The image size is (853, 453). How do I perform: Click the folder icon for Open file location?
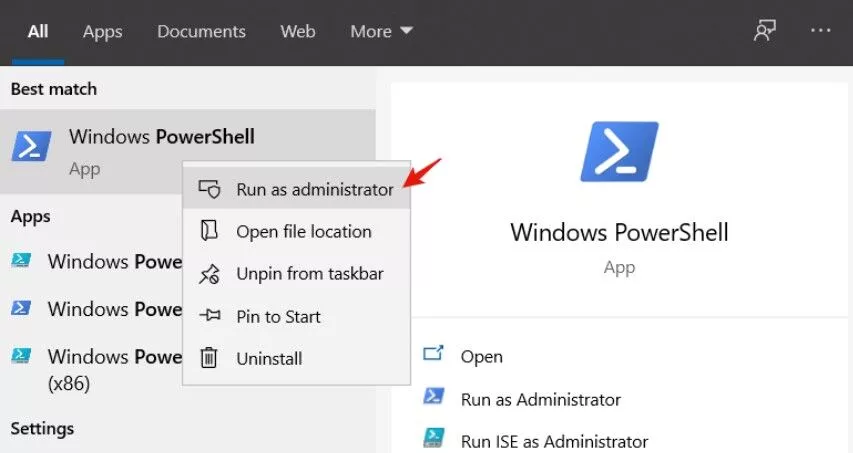click(x=209, y=231)
